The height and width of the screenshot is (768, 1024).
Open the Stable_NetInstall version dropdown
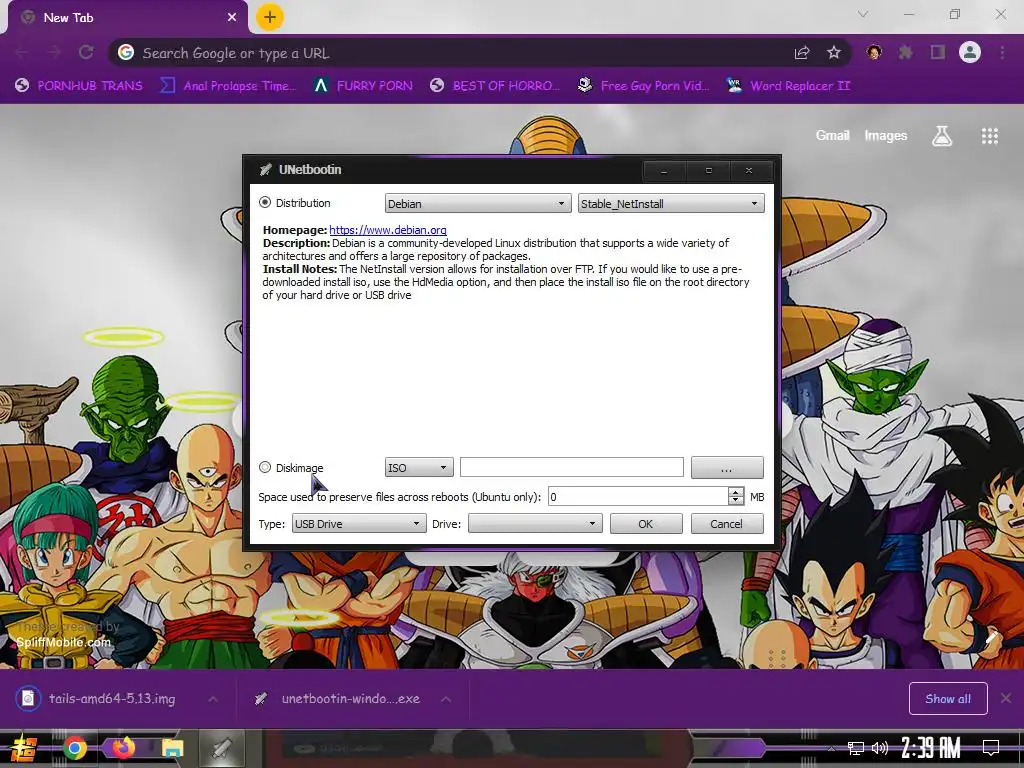click(x=671, y=204)
